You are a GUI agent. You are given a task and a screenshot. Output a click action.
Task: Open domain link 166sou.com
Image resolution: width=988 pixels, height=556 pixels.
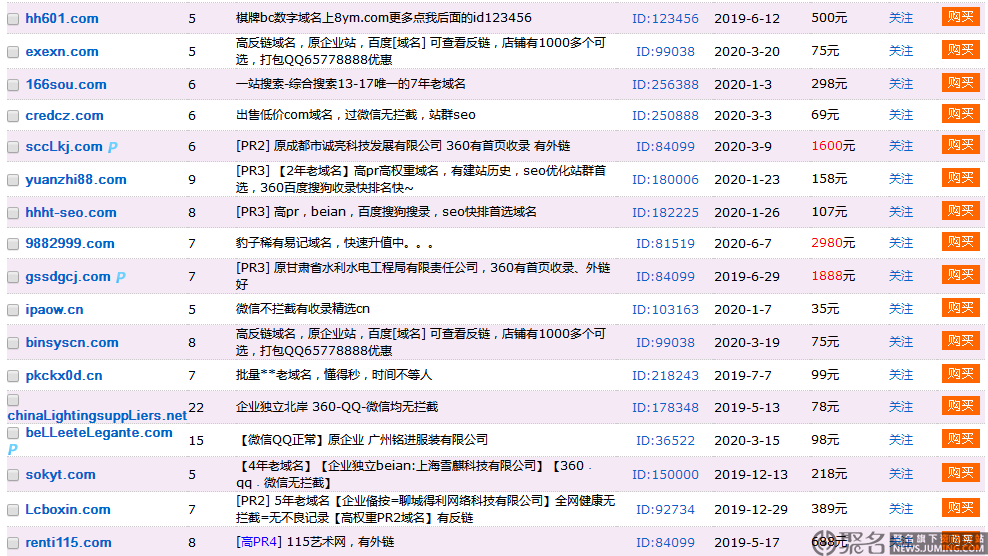tap(66, 84)
